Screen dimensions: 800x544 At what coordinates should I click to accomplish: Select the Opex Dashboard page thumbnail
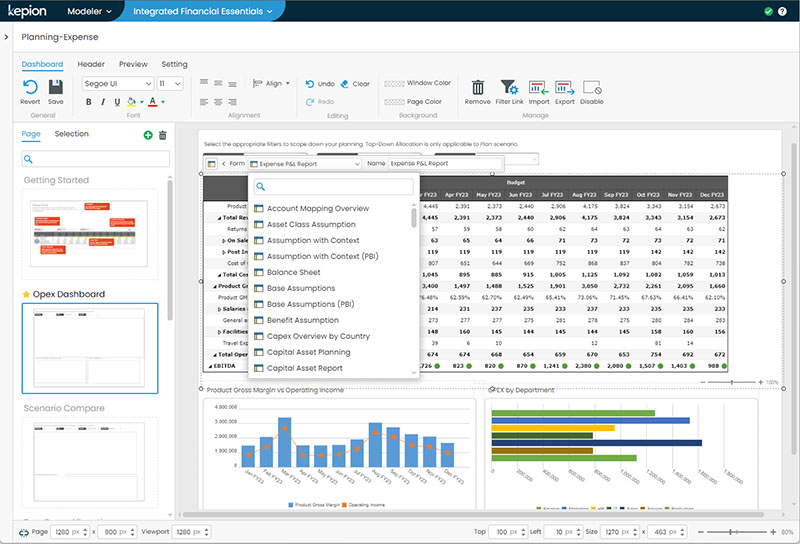(90, 349)
